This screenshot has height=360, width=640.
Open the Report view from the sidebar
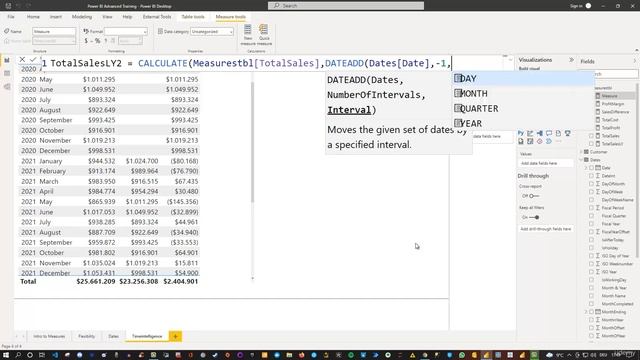click(7, 60)
